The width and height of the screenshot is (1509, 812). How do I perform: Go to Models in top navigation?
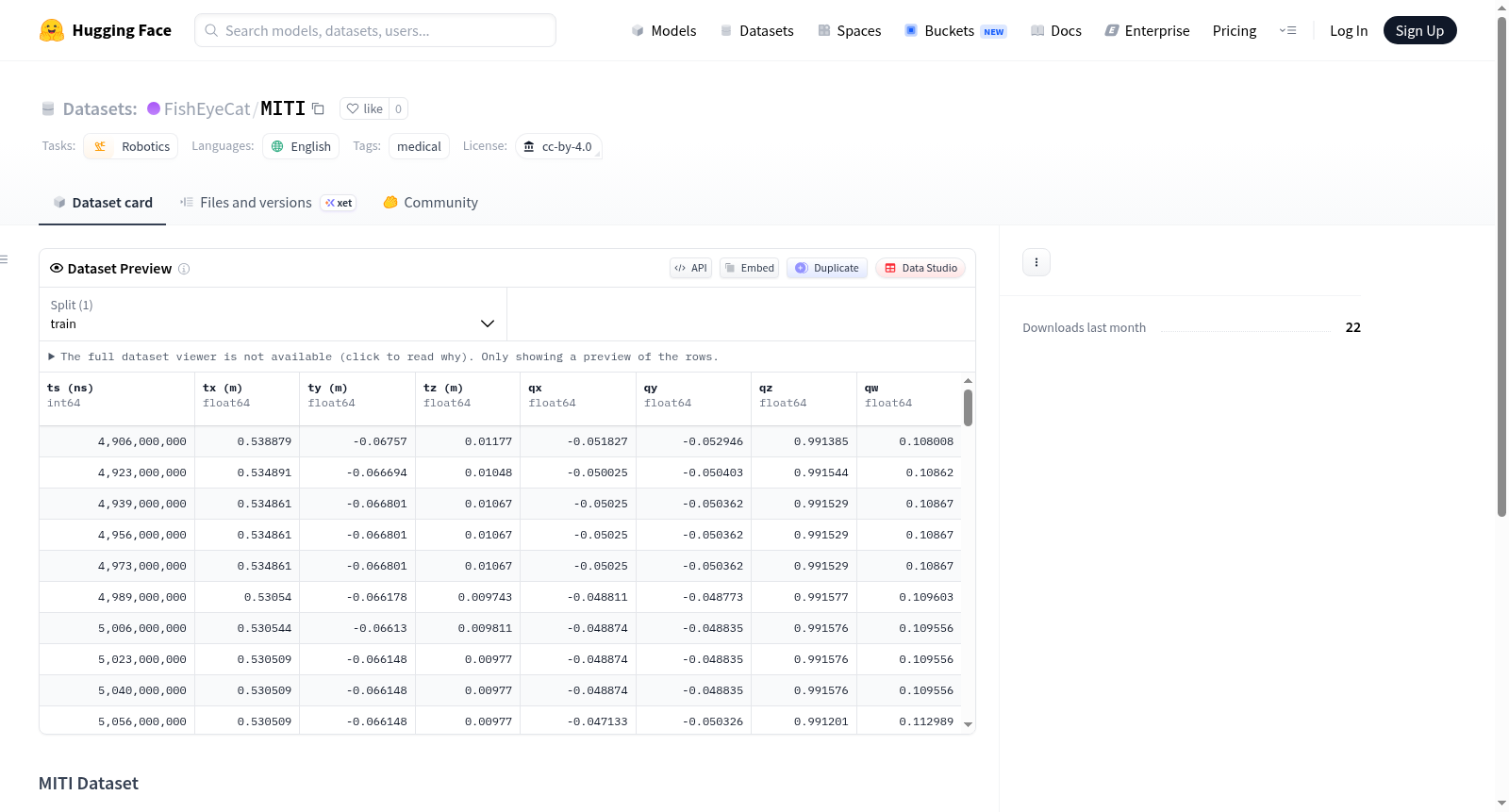tap(664, 30)
